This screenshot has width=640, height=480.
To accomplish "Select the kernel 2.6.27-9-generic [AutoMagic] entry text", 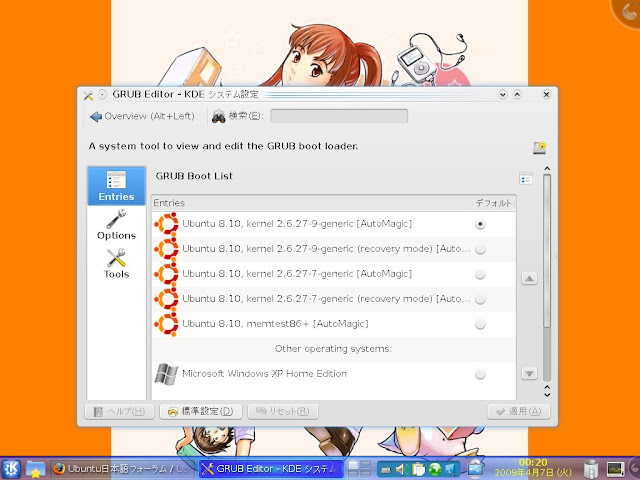I will coord(297,224).
